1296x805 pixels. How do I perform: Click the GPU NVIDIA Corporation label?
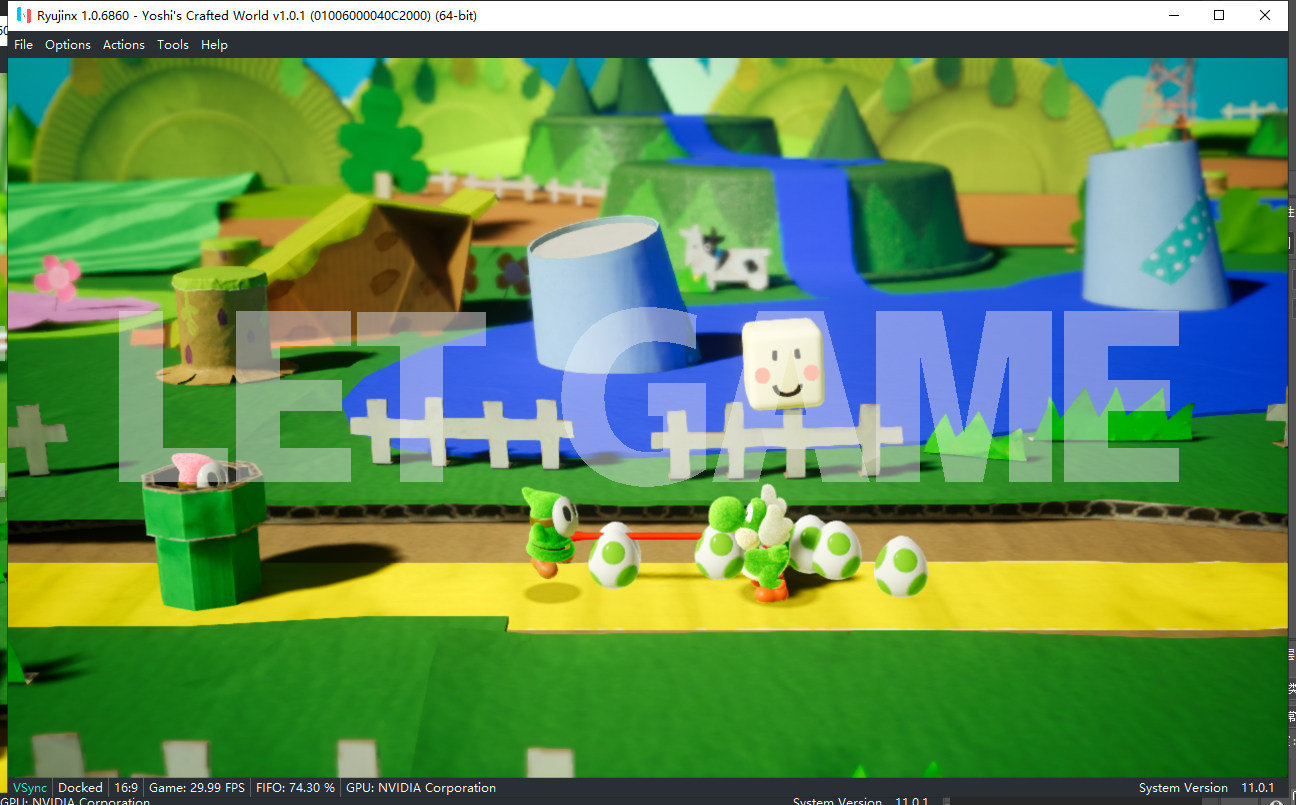420,788
